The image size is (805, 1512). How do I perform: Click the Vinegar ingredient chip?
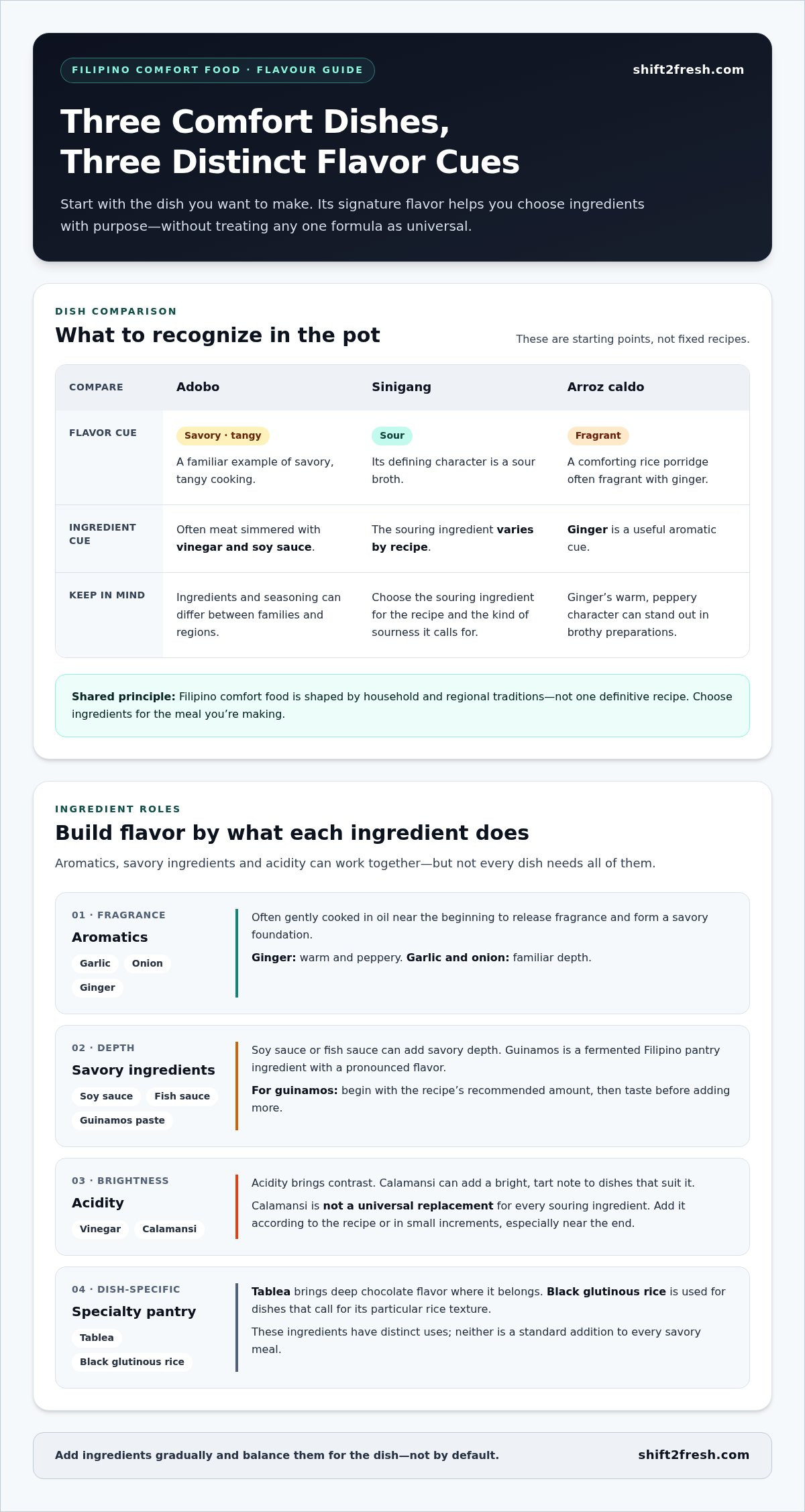coord(100,1229)
